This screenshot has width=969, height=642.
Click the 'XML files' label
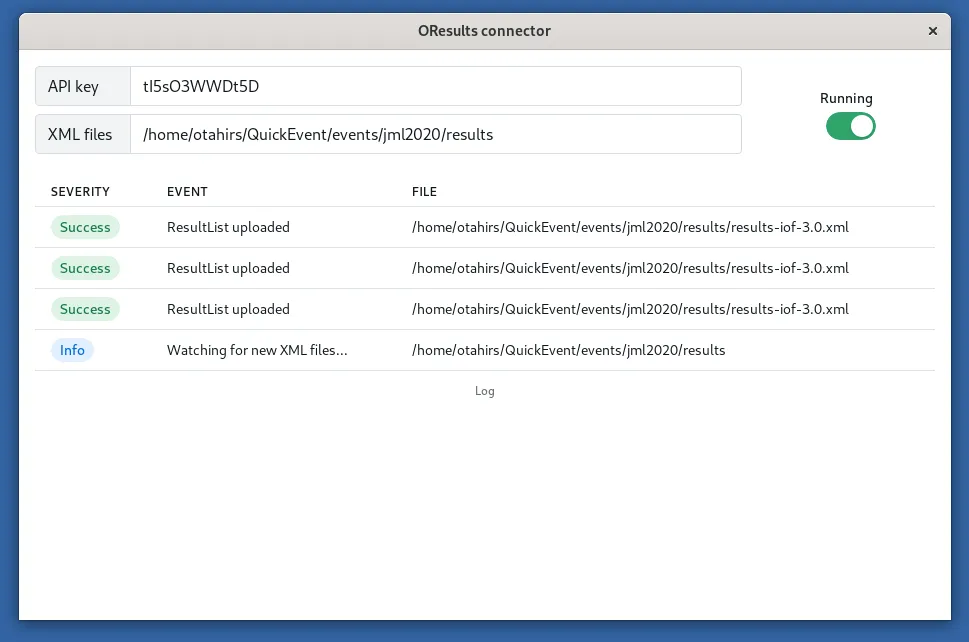click(x=80, y=134)
